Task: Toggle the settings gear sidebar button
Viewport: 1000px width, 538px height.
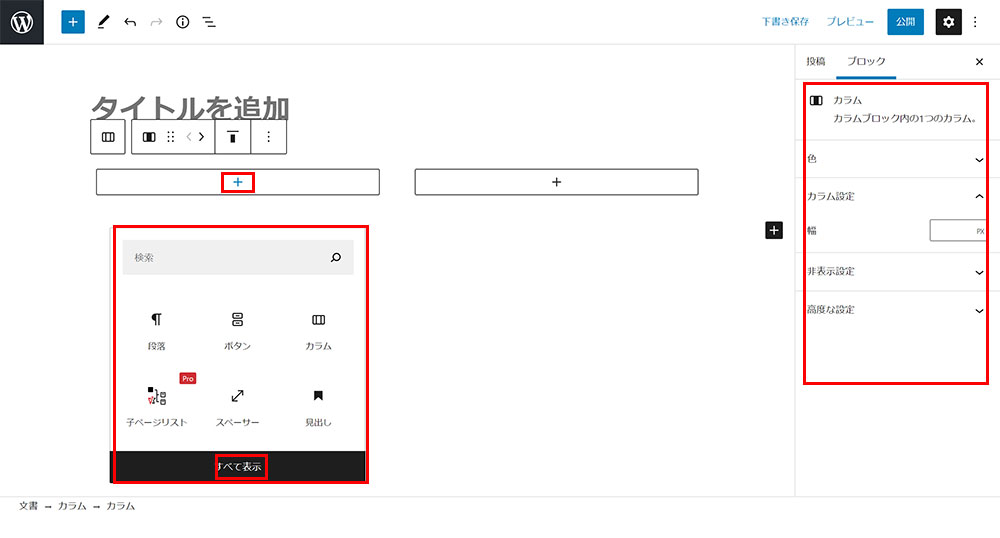Action: 948,22
